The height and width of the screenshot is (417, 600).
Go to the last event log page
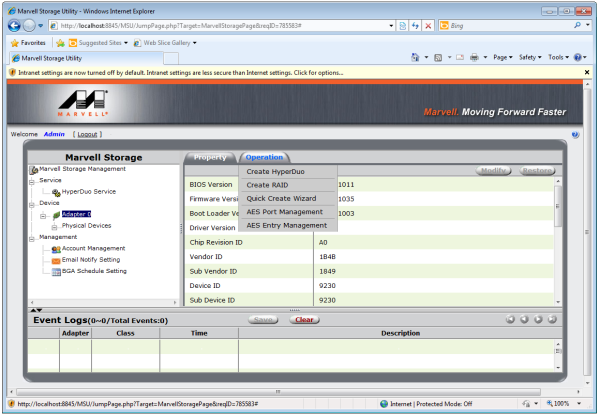[x=552, y=319]
